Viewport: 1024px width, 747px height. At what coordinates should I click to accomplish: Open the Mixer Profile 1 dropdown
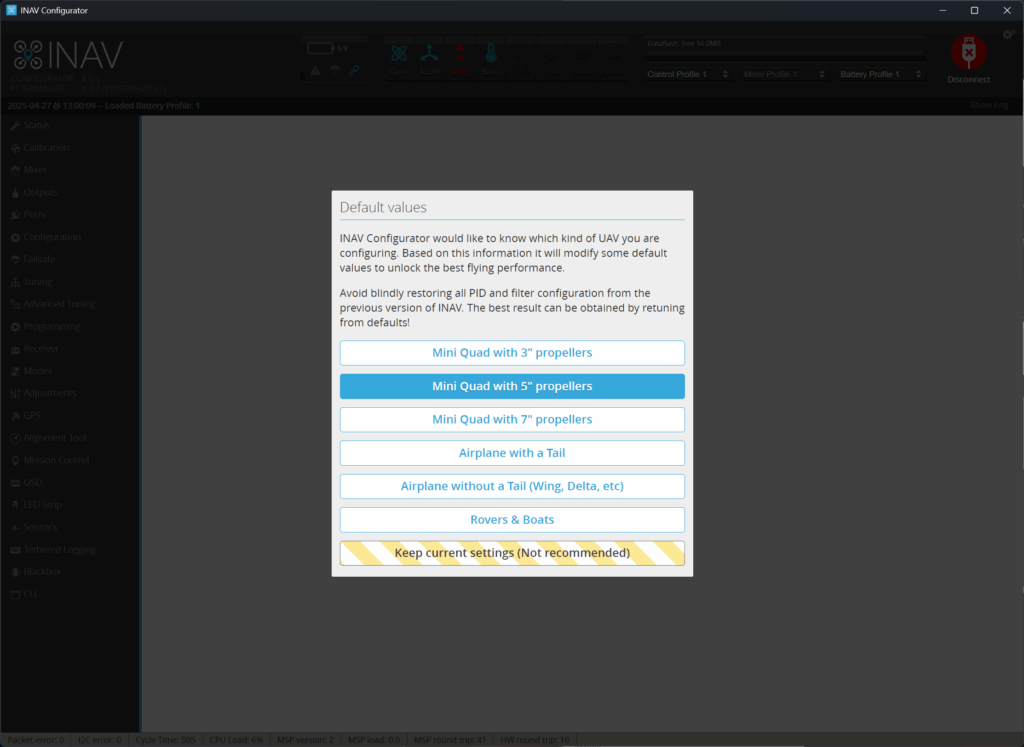pos(784,74)
